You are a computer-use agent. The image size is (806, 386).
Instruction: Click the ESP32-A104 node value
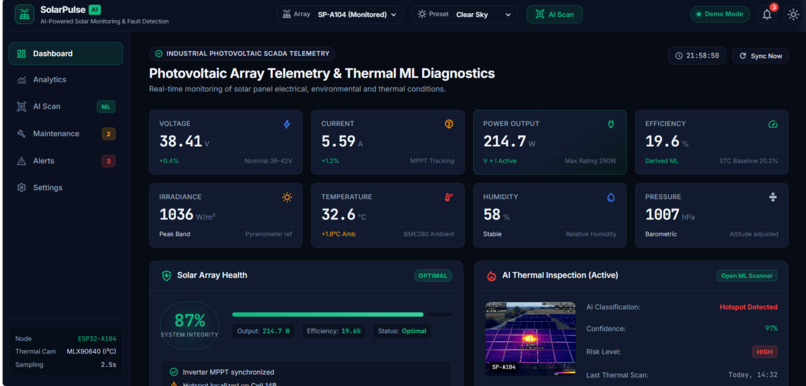[x=97, y=339]
